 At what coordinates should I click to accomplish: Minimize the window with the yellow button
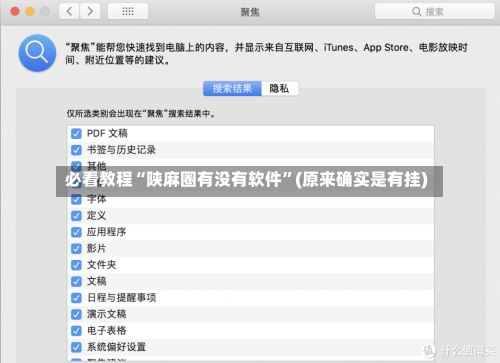pos(30,11)
